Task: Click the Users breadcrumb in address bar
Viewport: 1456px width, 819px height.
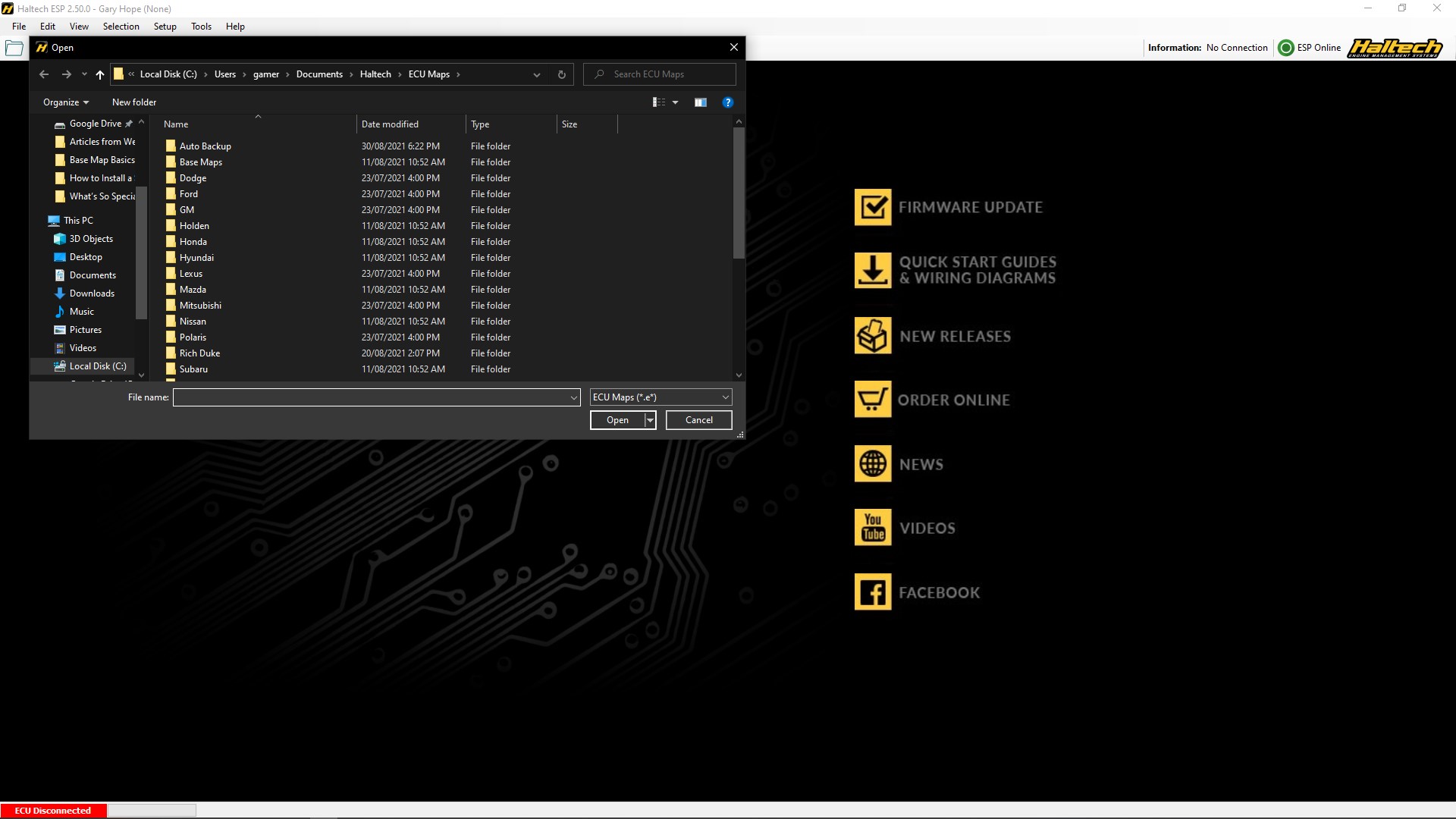Action: [x=224, y=74]
